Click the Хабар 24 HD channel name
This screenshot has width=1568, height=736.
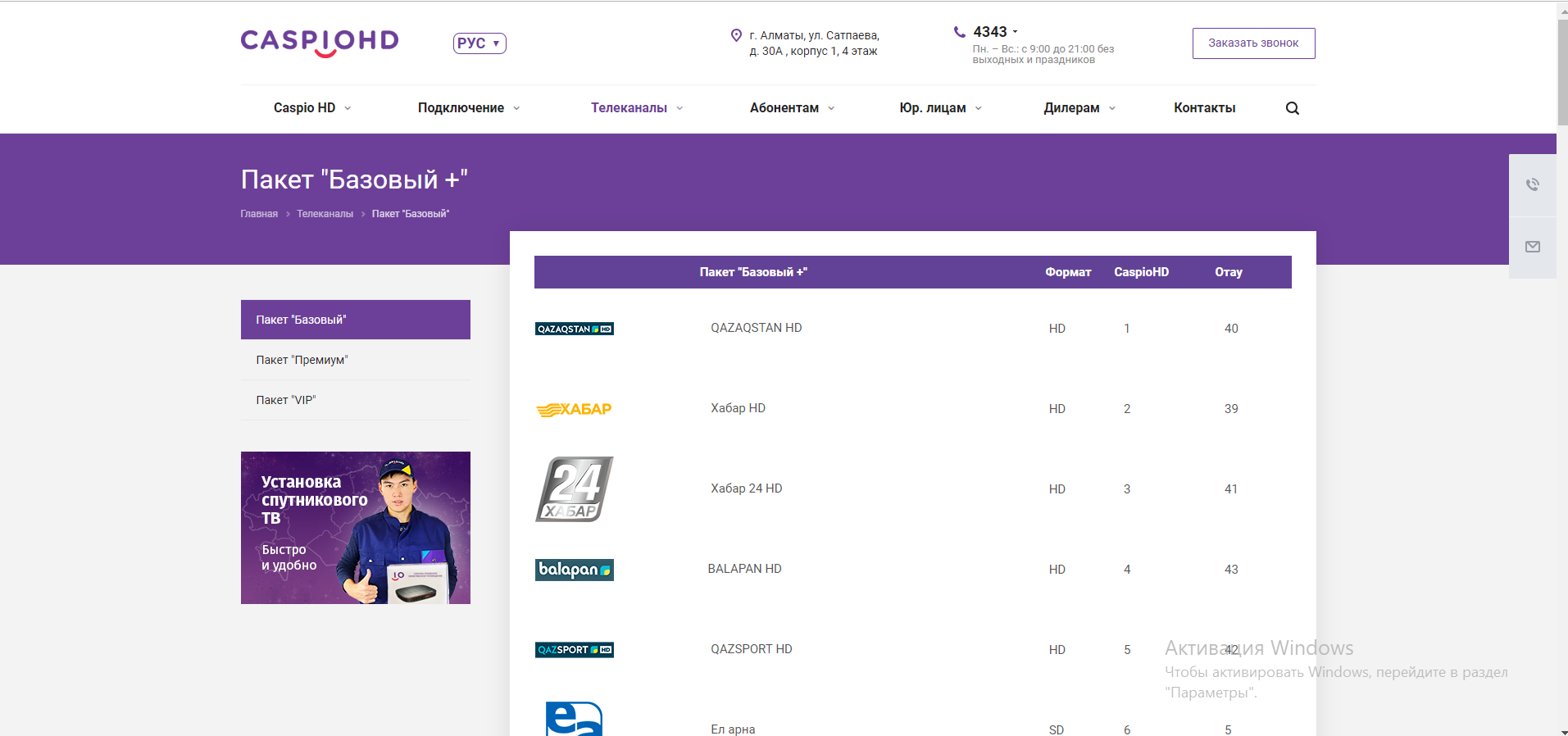coord(746,488)
